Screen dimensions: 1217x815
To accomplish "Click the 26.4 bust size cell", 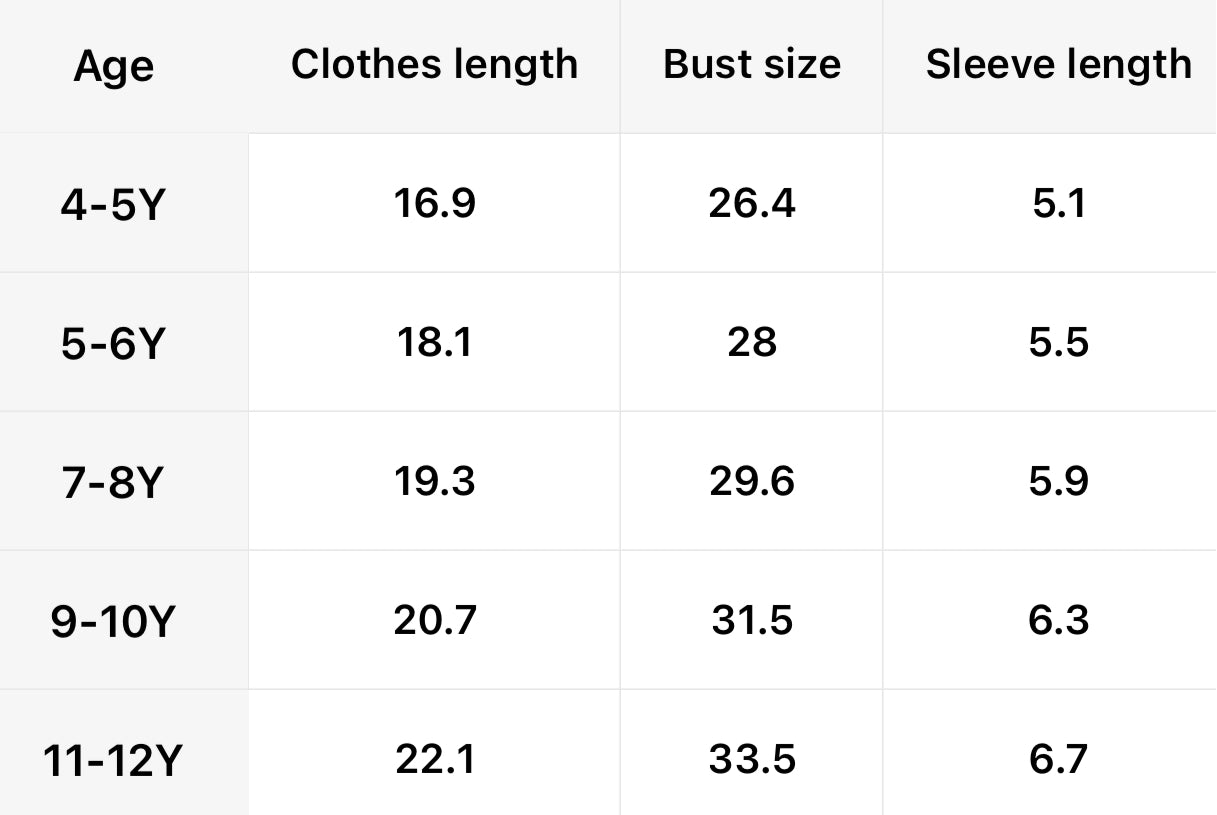I will 752,203.
